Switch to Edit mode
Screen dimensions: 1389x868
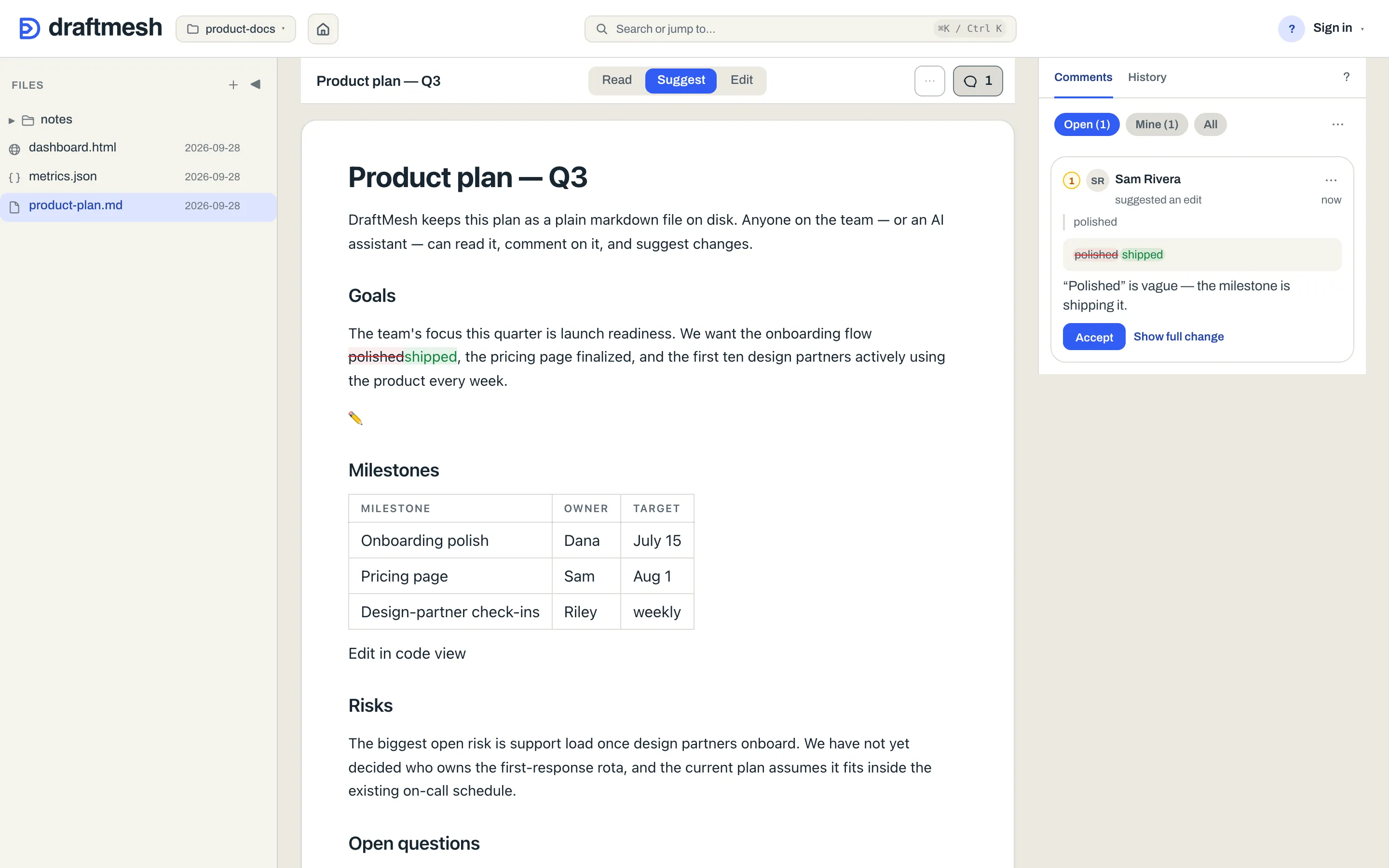point(741,81)
